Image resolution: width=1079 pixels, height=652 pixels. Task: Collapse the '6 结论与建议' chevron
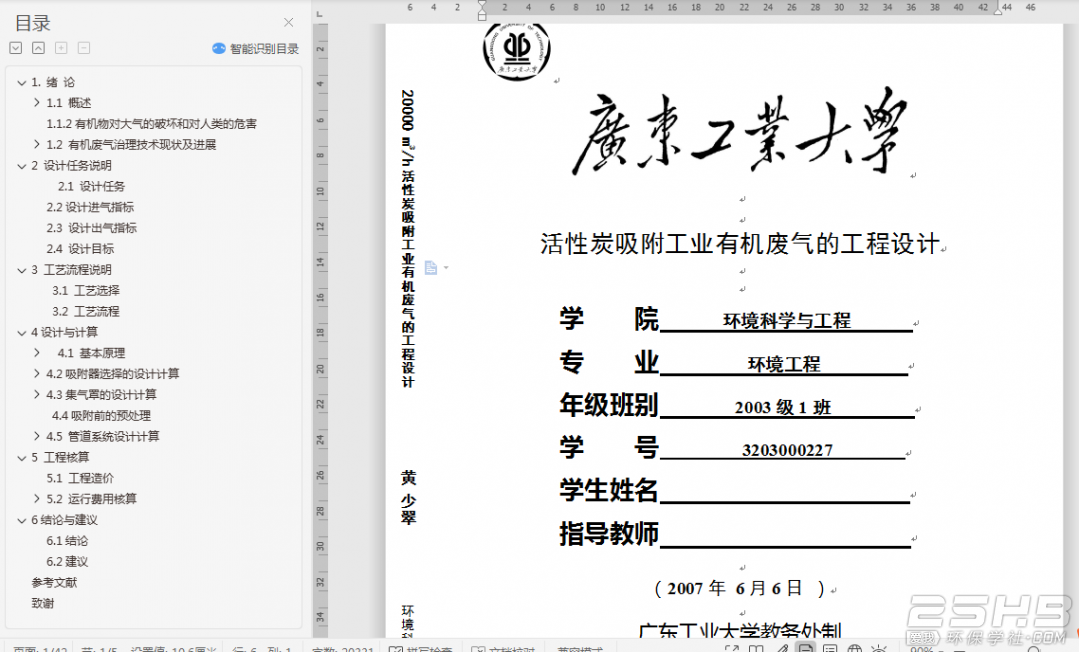tap(21, 520)
